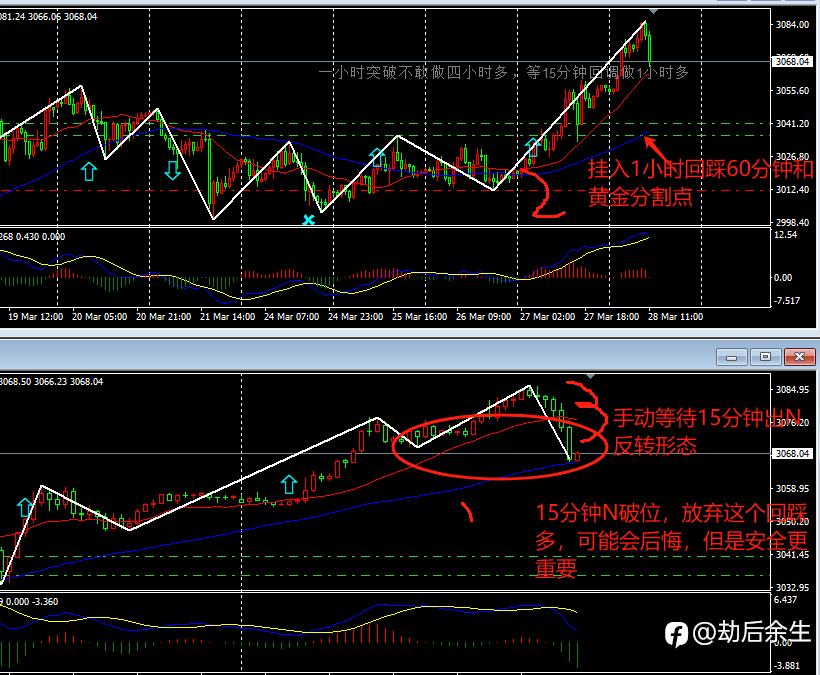Click the 19 Mar 12:00 time label

coord(36,316)
